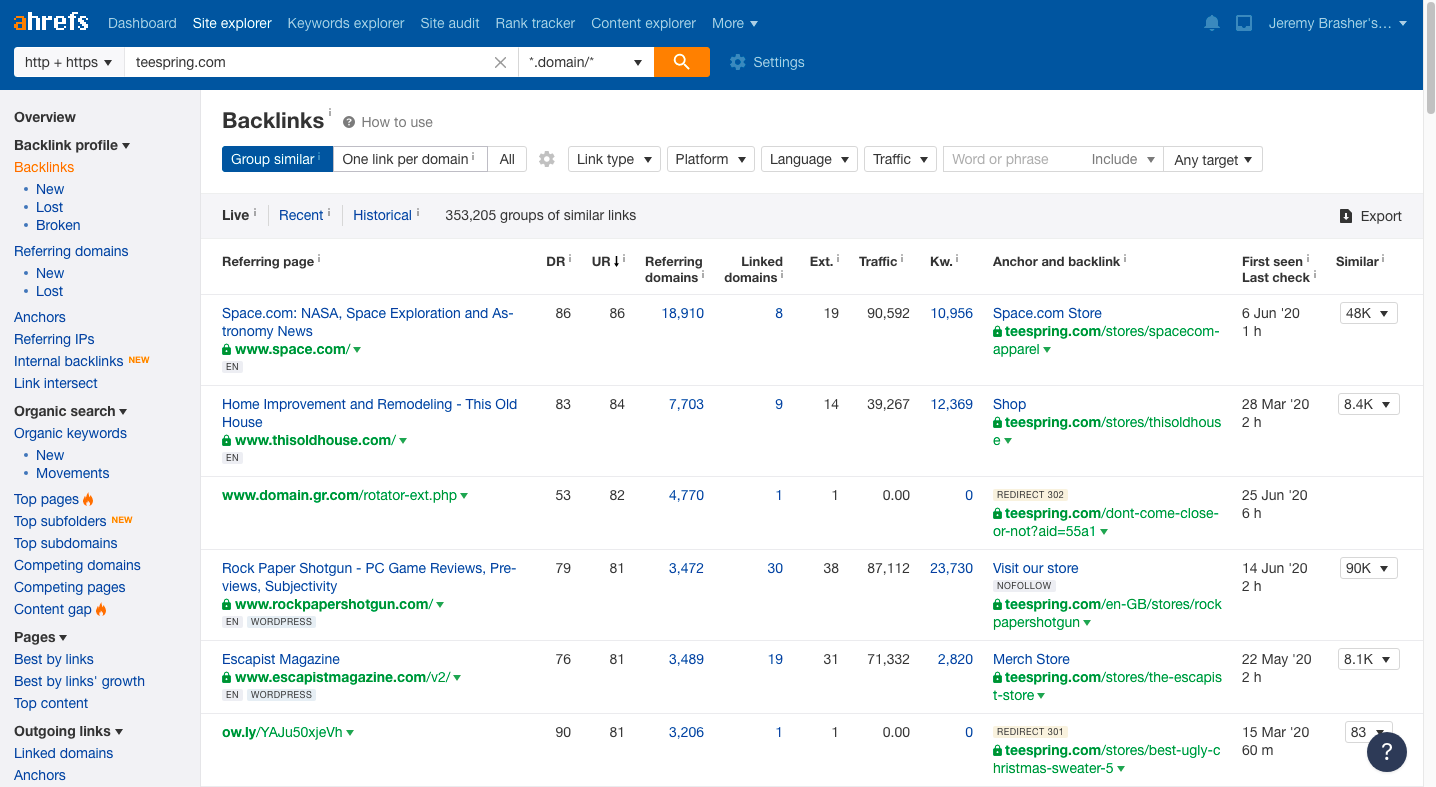Click the orange search magnifier button
This screenshot has width=1436, height=787.
[681, 62]
